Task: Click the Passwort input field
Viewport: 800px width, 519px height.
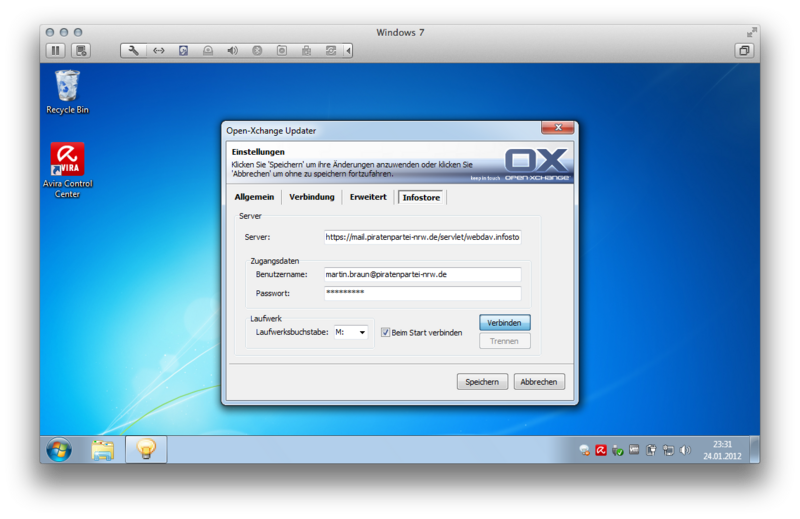Action: pos(422,293)
